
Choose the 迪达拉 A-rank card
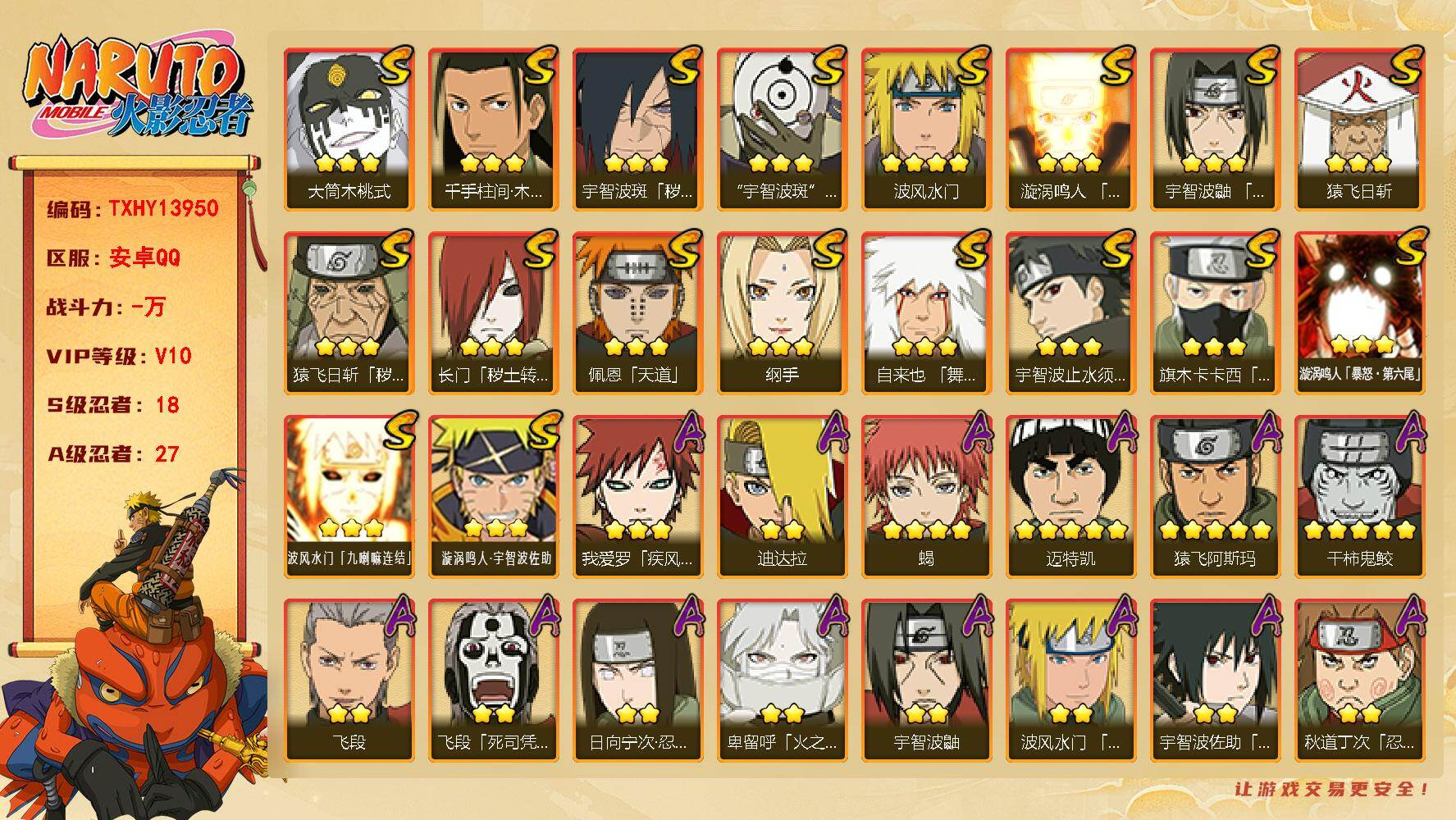click(782, 496)
